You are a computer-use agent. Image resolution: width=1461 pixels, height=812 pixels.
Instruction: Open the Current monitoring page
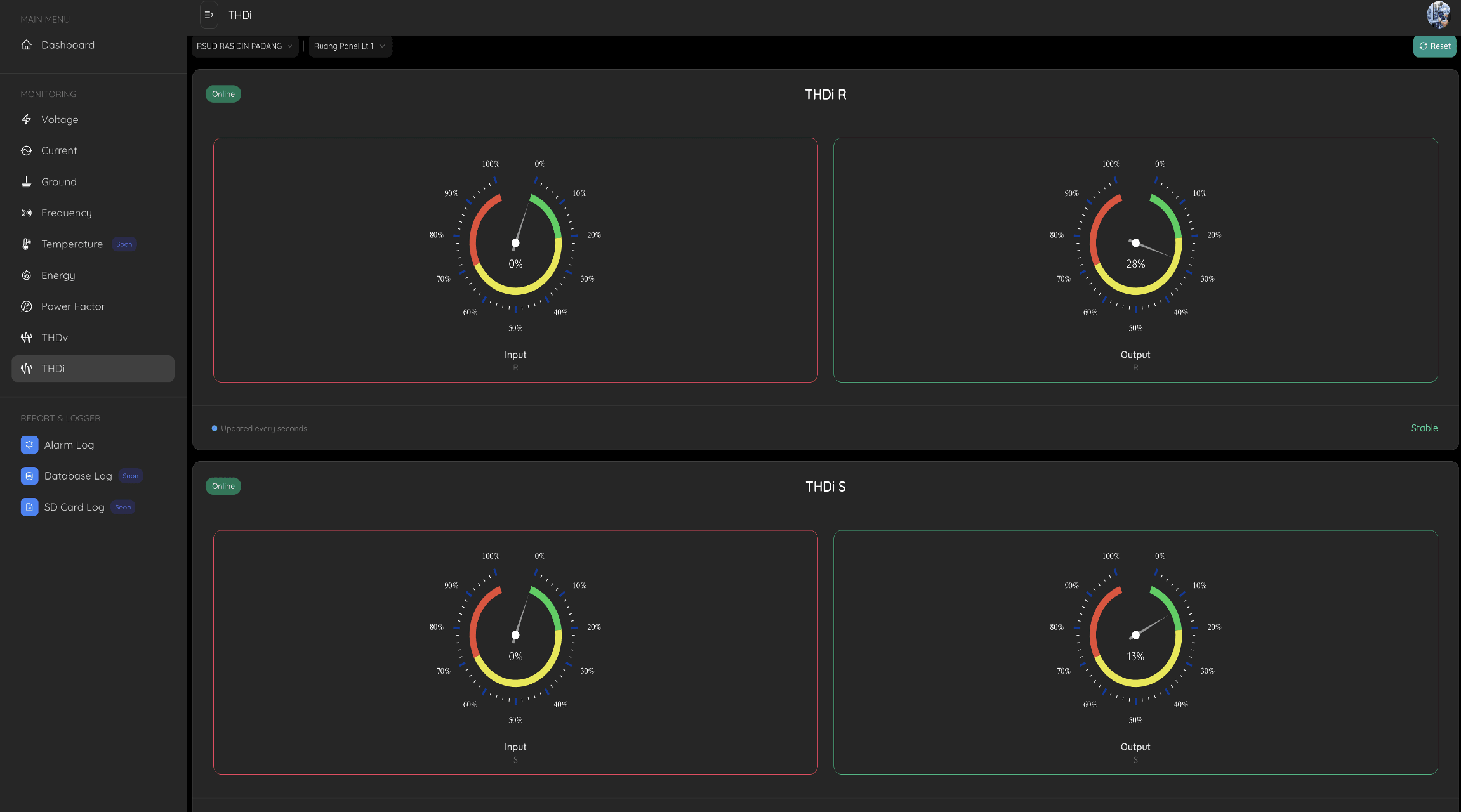click(x=58, y=150)
